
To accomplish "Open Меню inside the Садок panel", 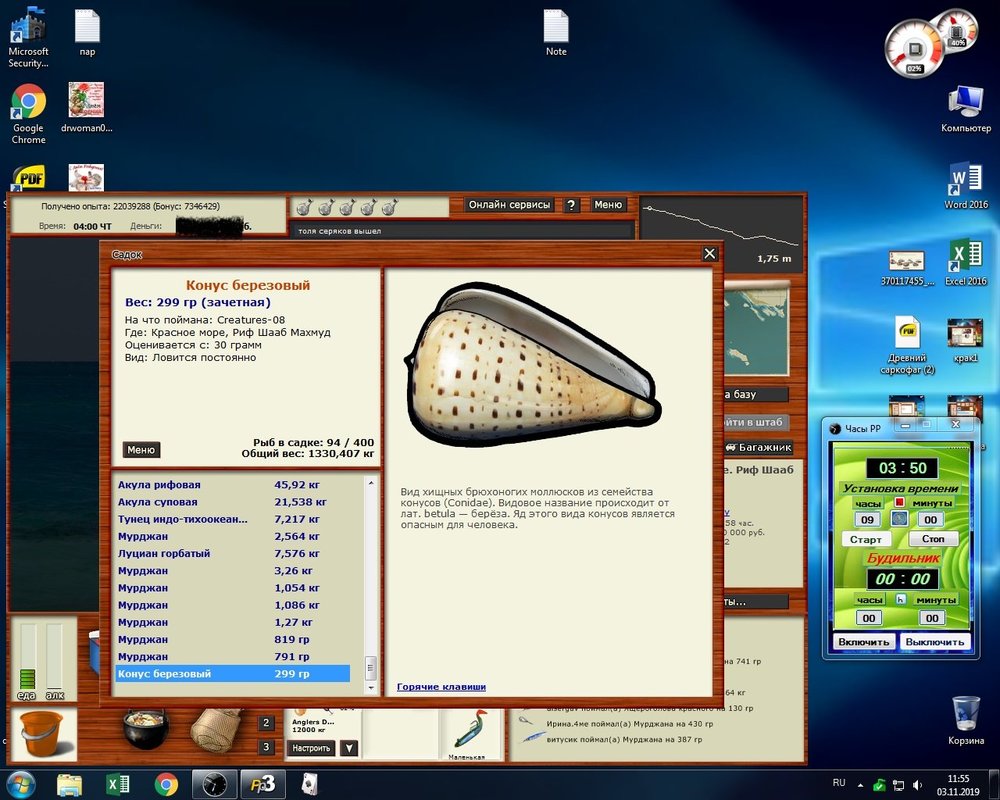I will point(141,450).
